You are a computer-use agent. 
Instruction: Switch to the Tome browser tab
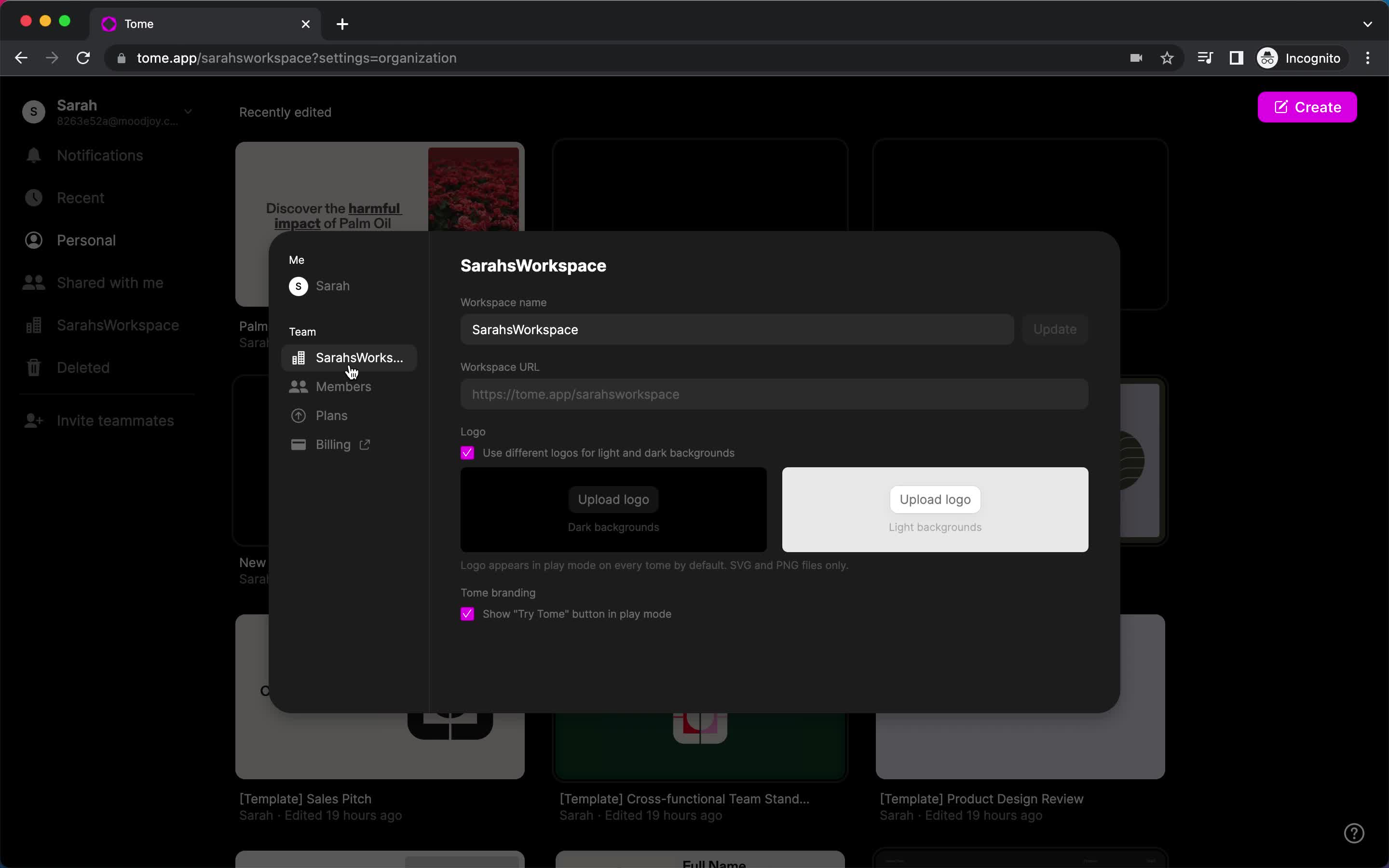tap(205, 24)
